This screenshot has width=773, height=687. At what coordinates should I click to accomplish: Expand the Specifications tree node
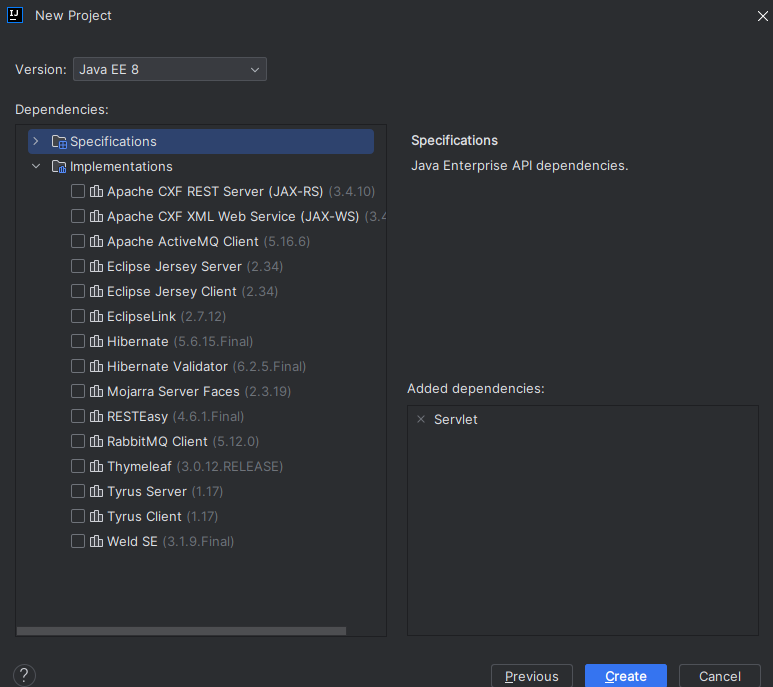click(x=35, y=141)
